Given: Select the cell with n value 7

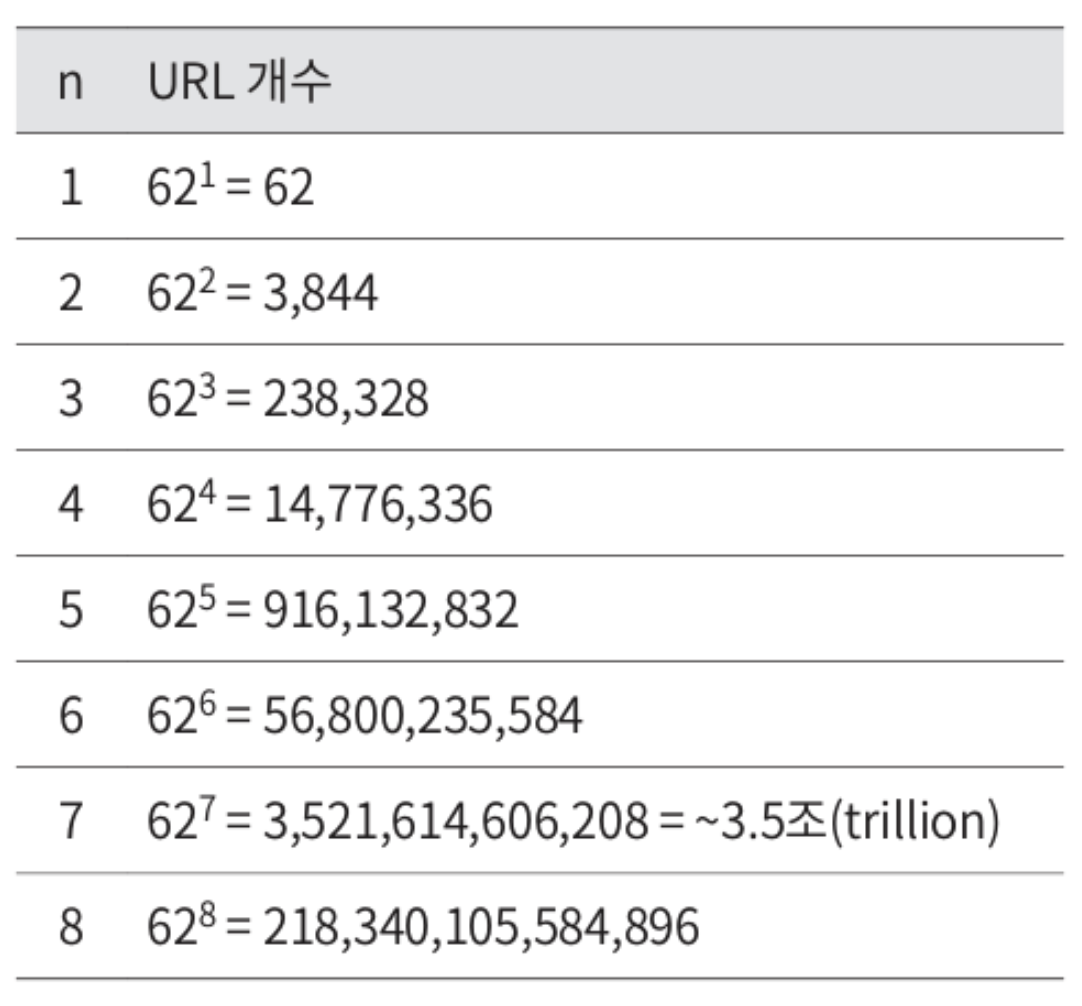Looking at the screenshot, I should click(70, 823).
